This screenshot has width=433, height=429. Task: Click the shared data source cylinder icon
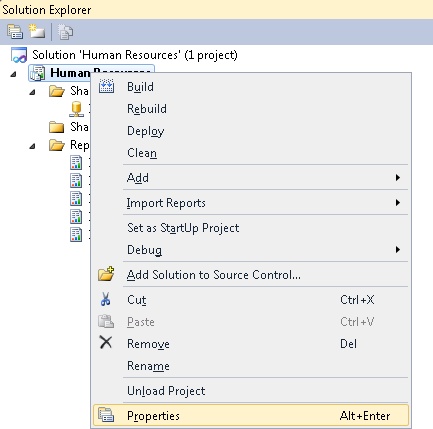click(x=76, y=109)
